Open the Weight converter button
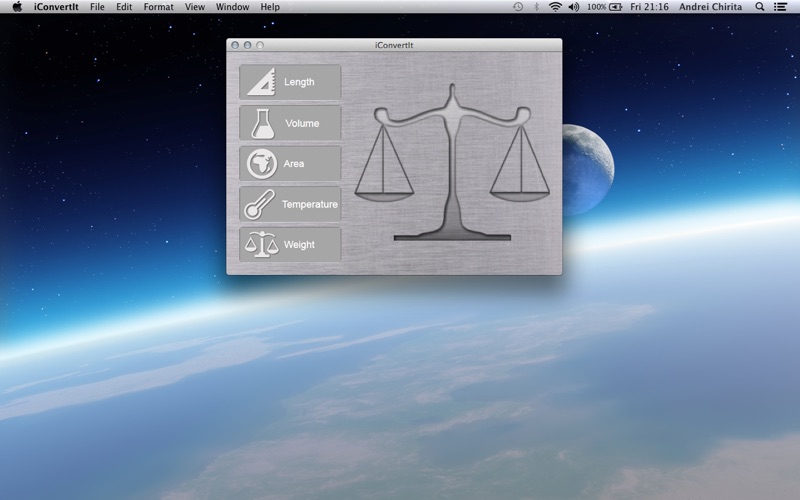 pyautogui.click(x=290, y=244)
